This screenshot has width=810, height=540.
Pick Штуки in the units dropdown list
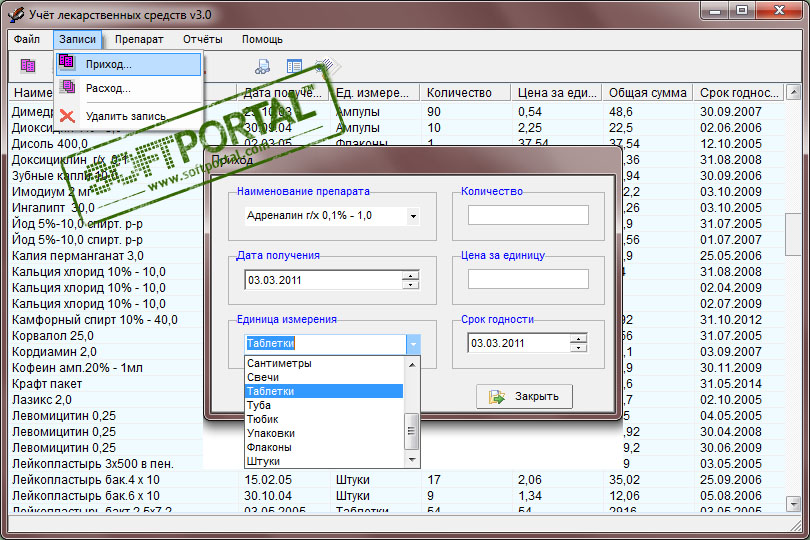pyautogui.click(x=323, y=461)
